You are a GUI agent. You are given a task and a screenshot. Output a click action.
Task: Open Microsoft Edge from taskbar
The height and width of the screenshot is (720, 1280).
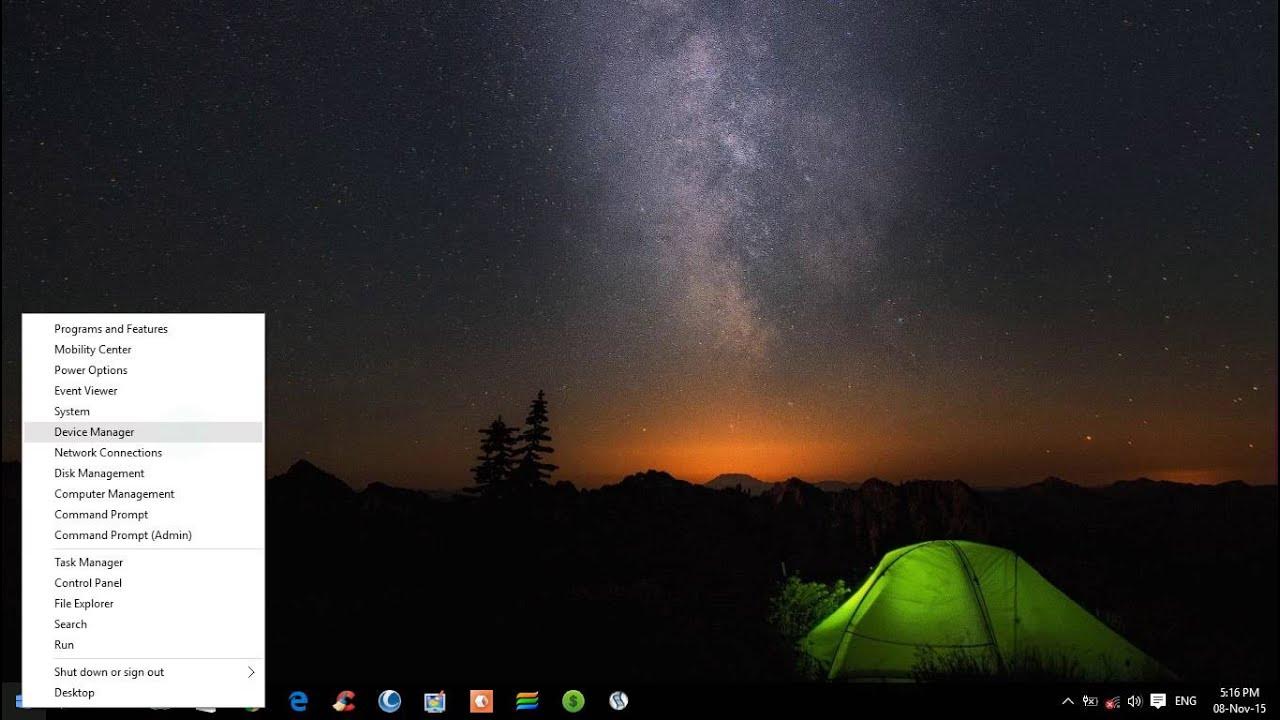298,701
